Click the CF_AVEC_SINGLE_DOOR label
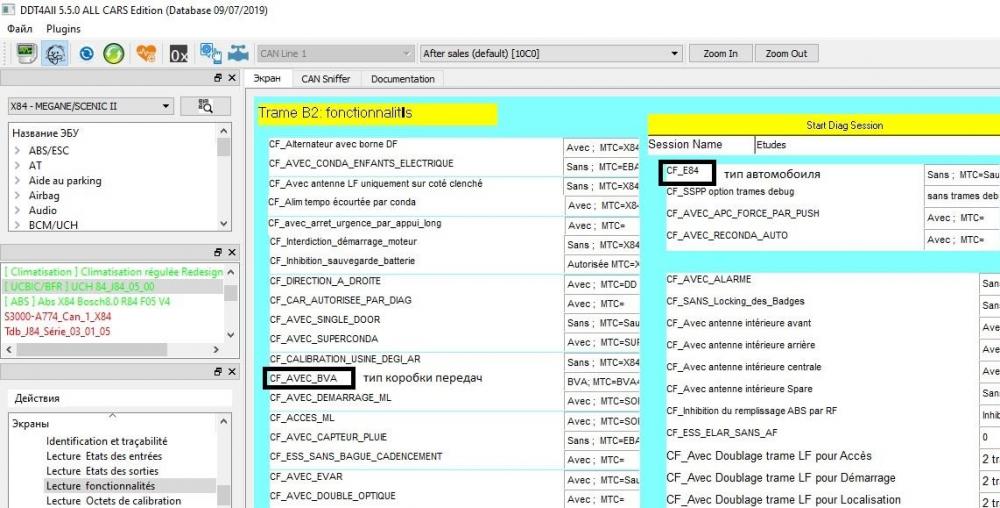The width and height of the screenshot is (1000, 508). (x=325, y=320)
